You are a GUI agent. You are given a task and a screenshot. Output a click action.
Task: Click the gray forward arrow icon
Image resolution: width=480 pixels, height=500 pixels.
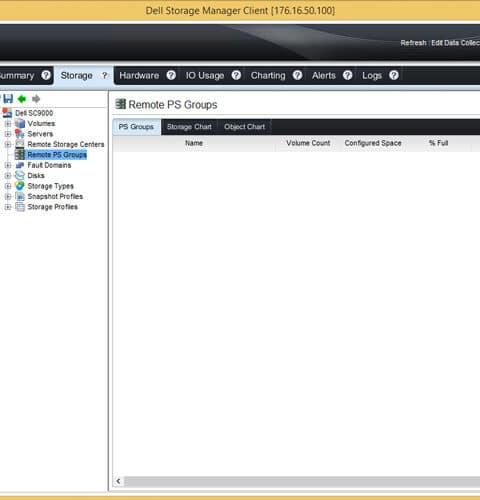[36, 99]
